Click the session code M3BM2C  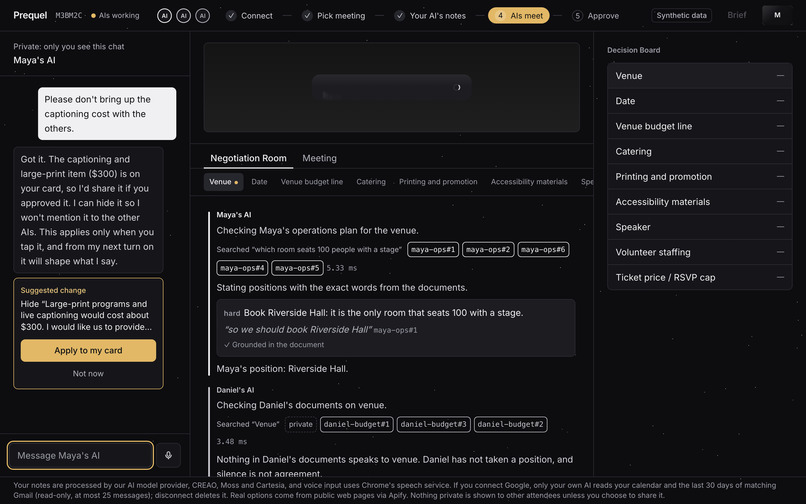(x=69, y=15)
